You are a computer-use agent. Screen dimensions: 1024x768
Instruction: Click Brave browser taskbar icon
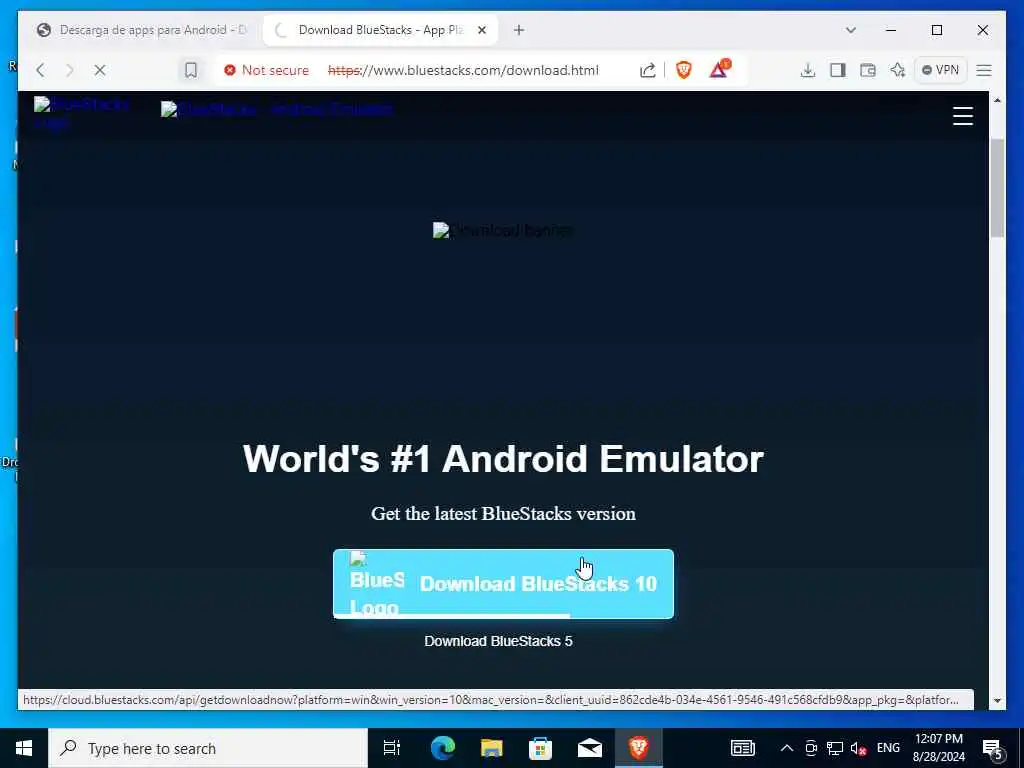[x=639, y=748]
